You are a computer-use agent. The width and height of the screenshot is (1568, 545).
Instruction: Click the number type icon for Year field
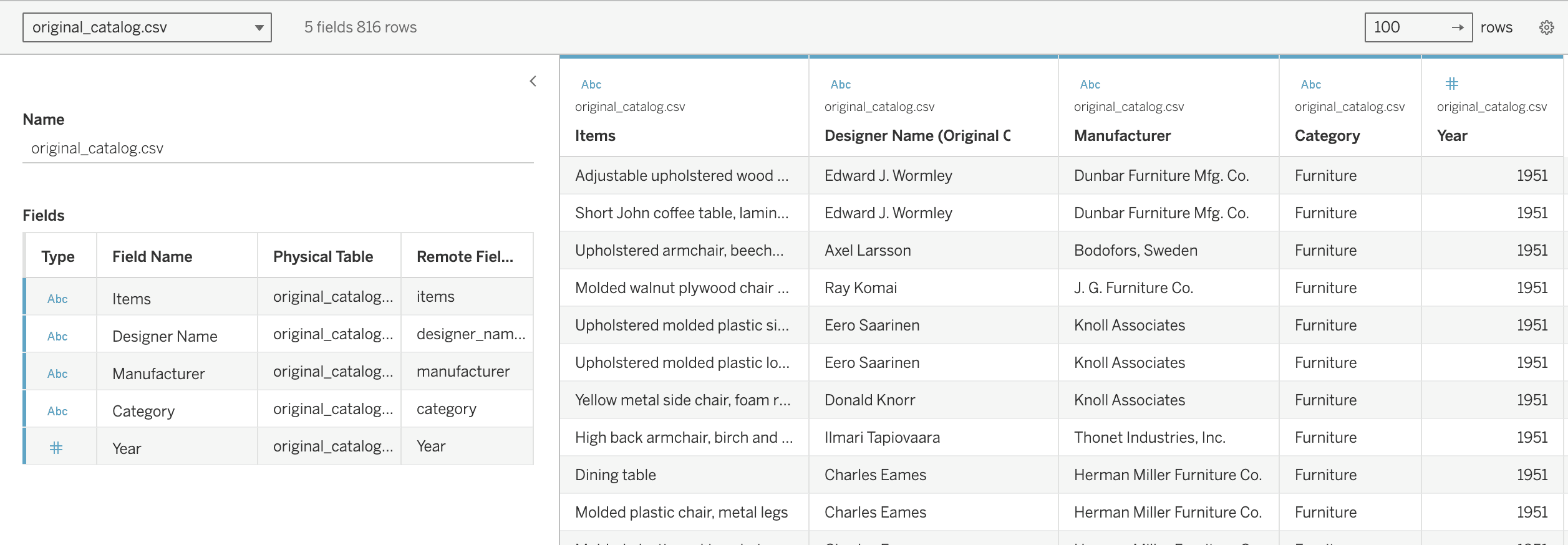point(56,448)
